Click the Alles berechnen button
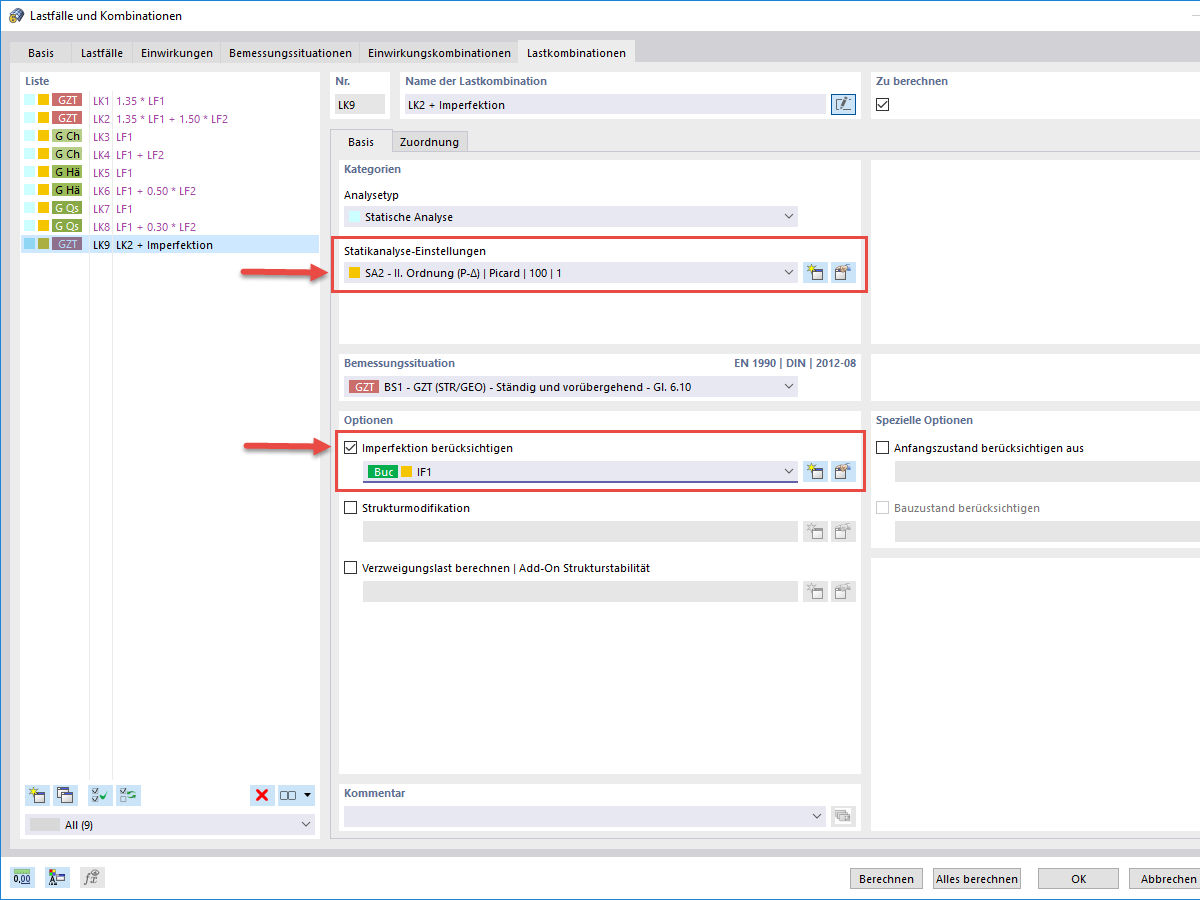 pyautogui.click(x=976, y=878)
